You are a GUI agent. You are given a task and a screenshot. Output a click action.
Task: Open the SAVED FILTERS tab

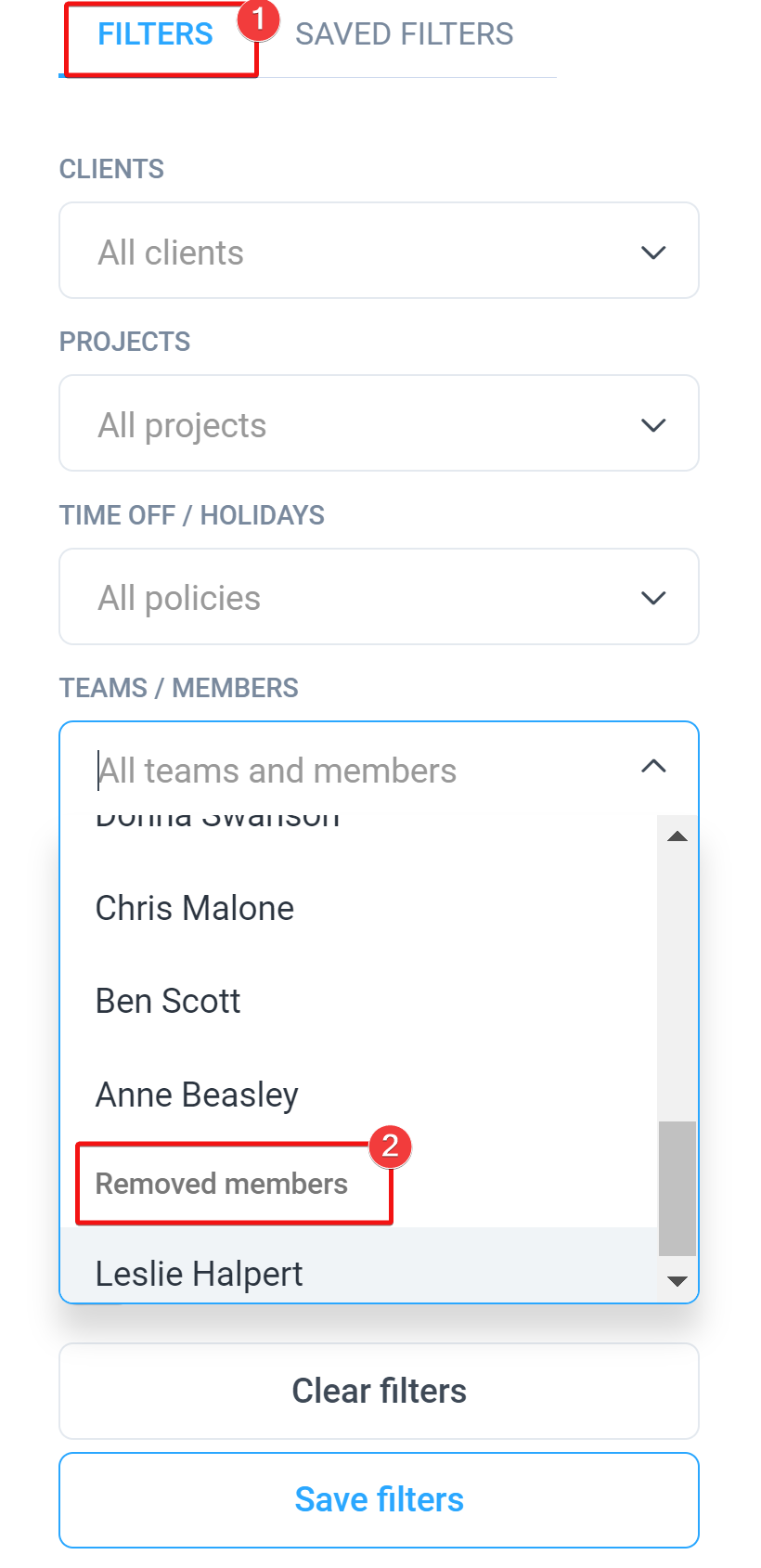click(404, 35)
